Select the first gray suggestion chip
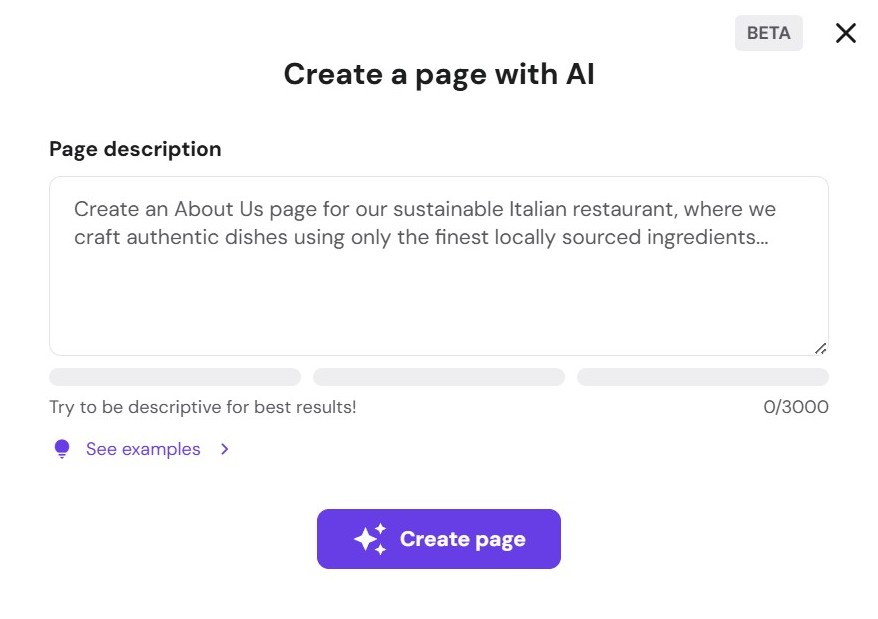The image size is (878, 619). (174, 376)
